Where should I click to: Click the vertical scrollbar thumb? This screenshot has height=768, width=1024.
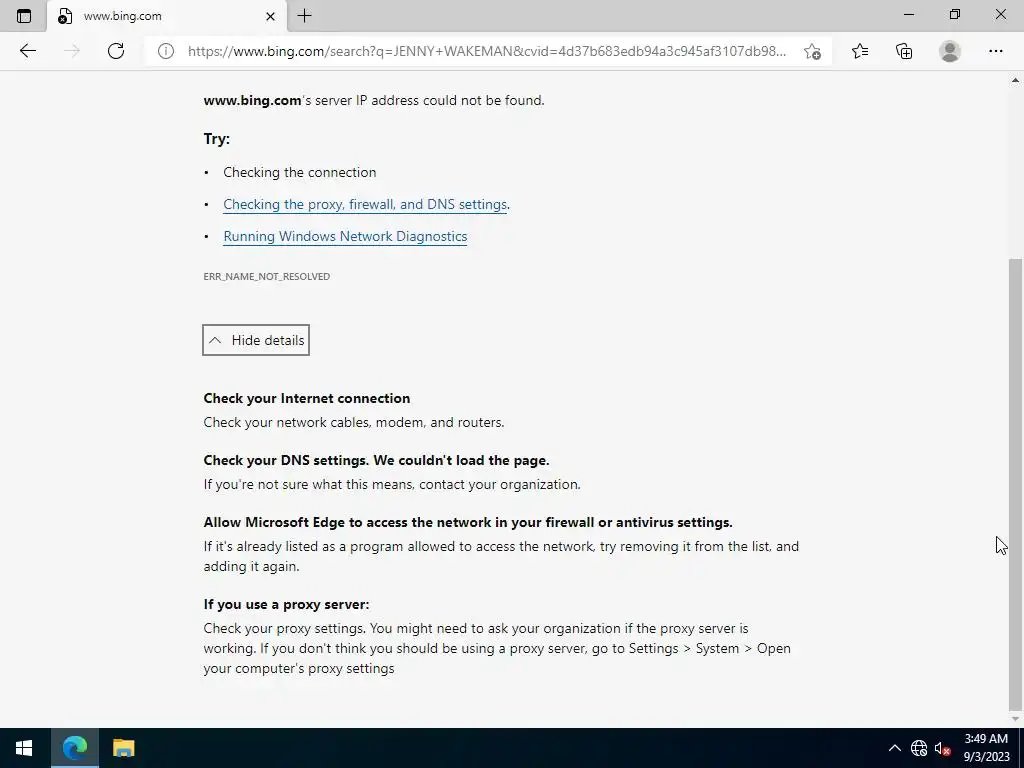point(1015,483)
